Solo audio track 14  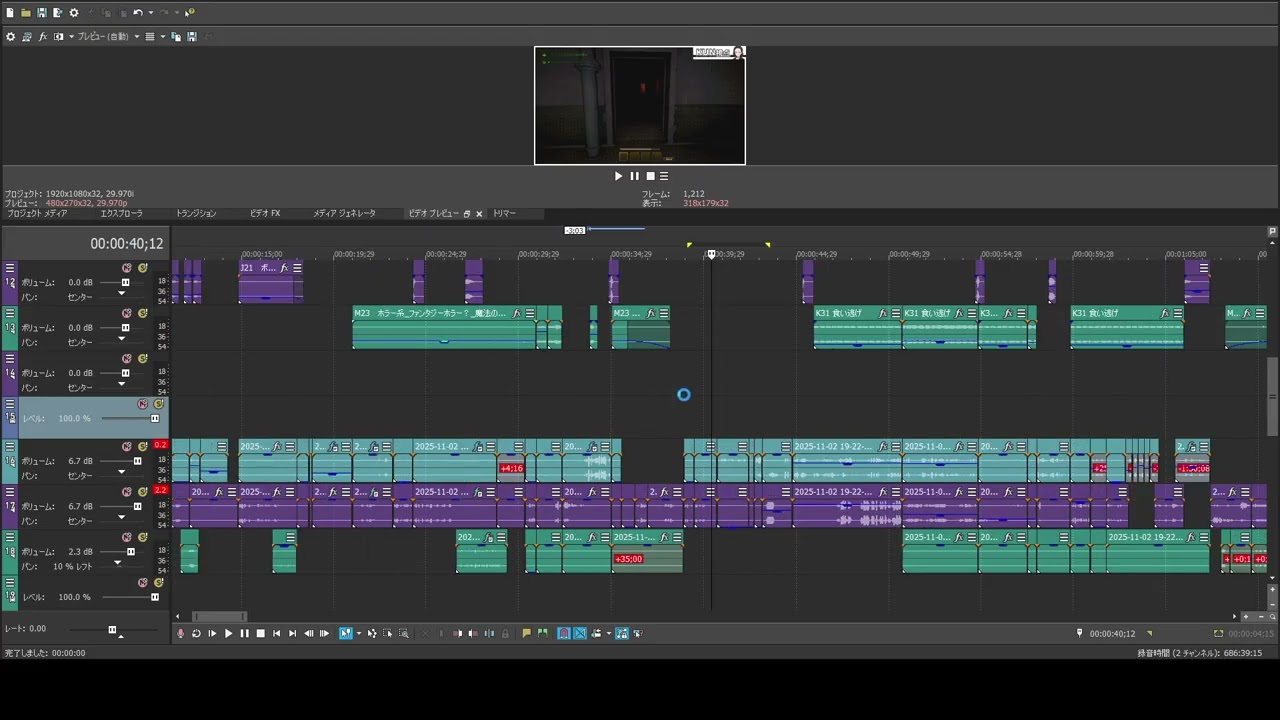pyautogui.click(x=143, y=358)
